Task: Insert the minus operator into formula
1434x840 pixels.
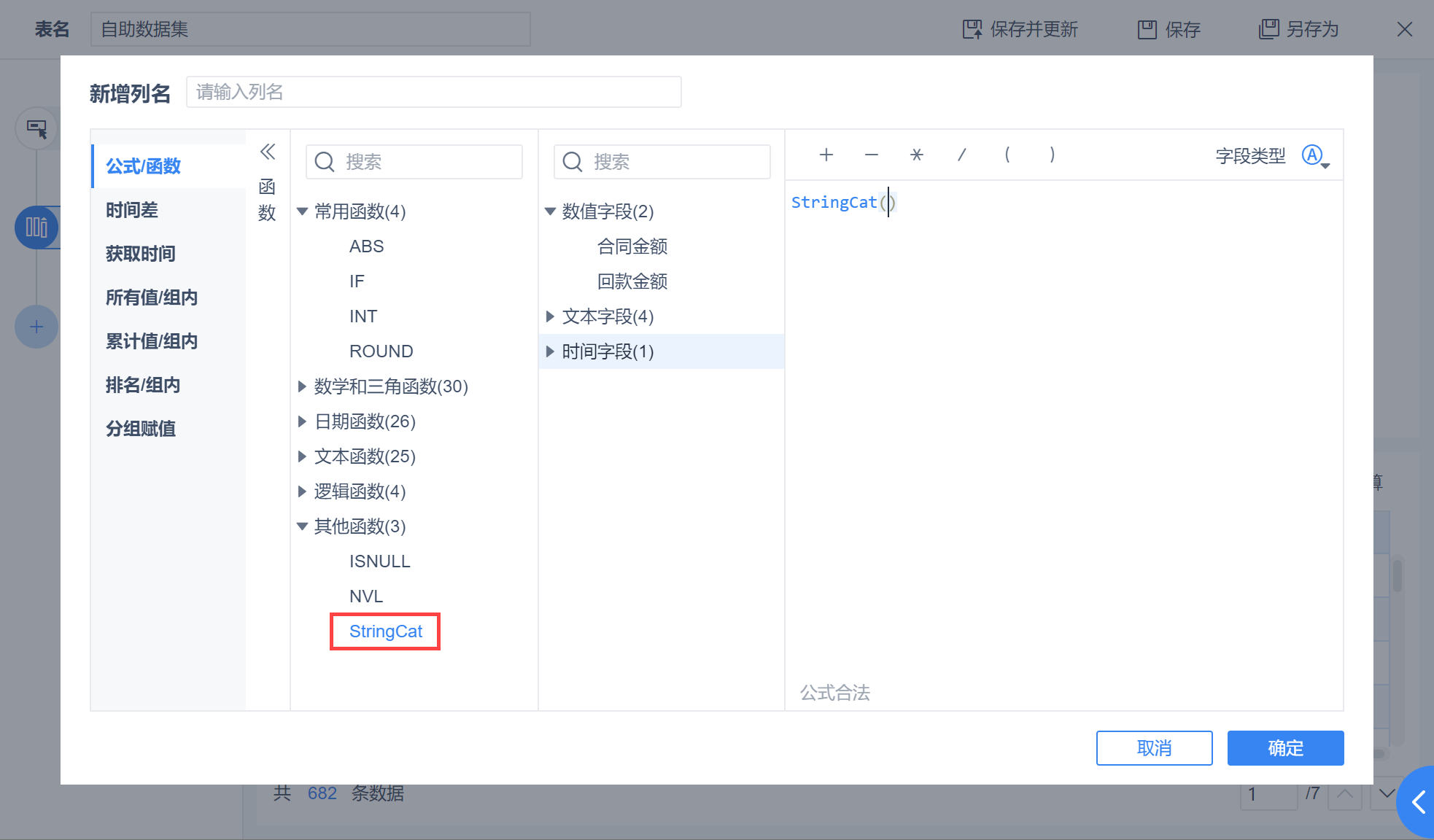Action: coord(871,155)
